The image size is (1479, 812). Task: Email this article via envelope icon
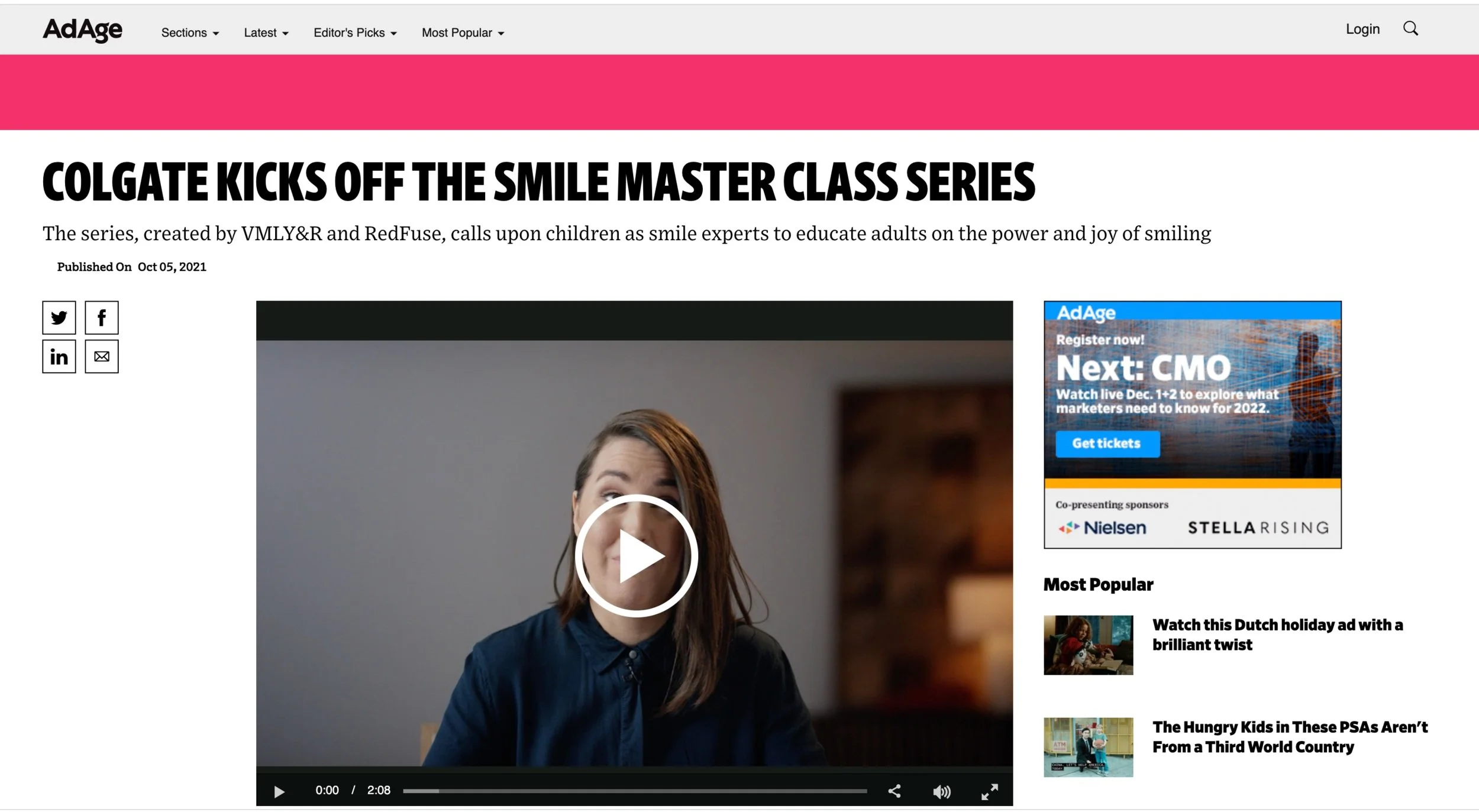pos(102,356)
